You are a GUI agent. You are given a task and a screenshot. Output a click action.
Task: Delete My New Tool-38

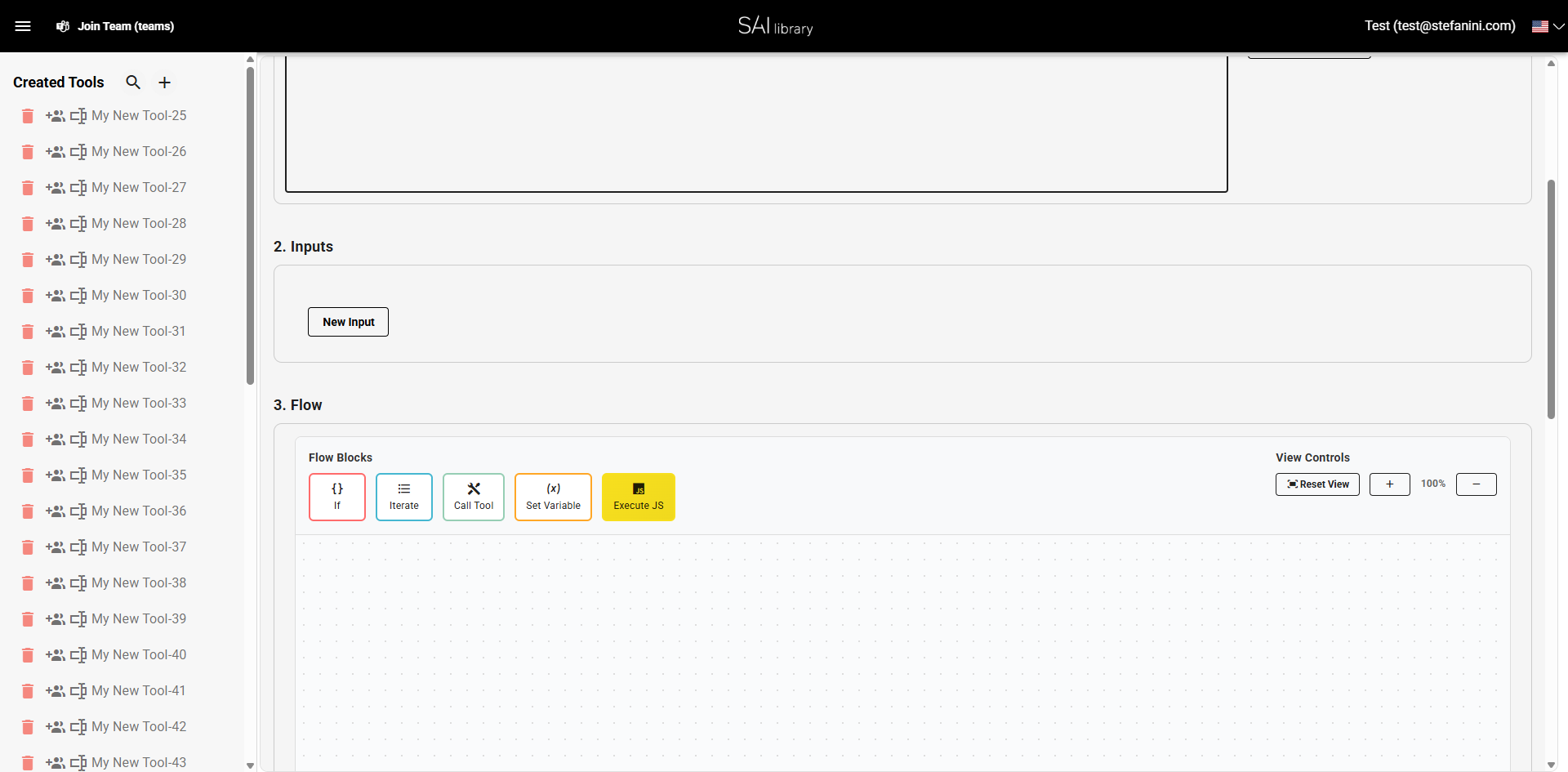click(28, 583)
